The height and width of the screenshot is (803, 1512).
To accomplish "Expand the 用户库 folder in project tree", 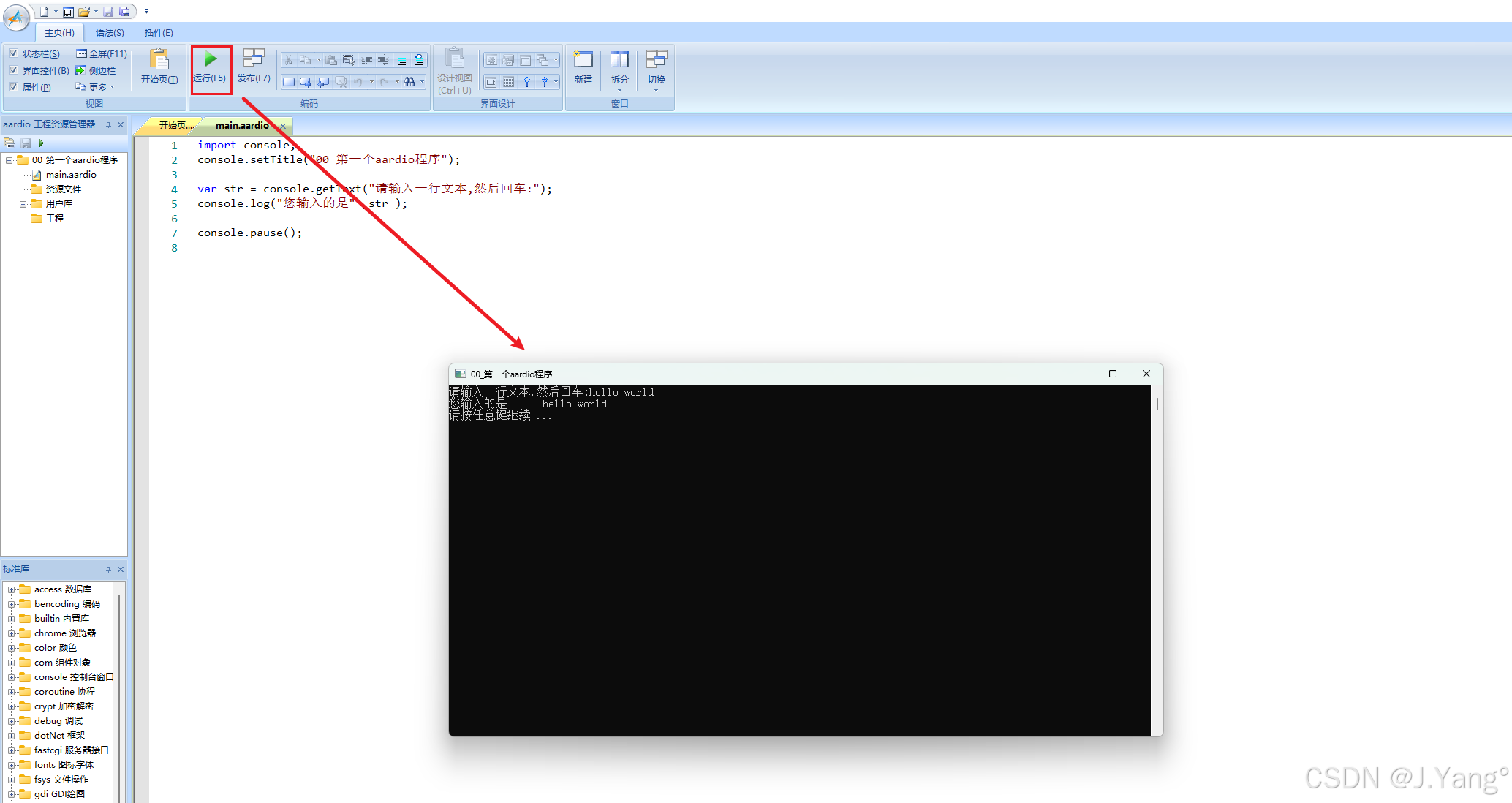I will (x=23, y=204).
